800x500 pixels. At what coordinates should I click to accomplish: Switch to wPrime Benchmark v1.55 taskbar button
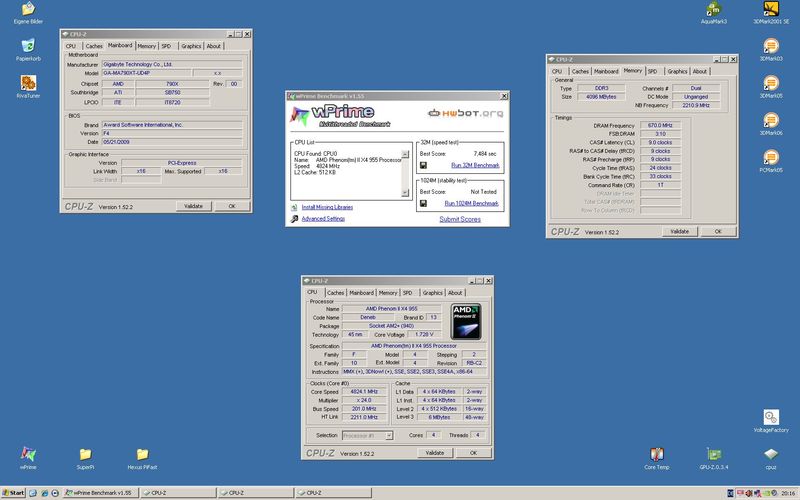pos(101,493)
